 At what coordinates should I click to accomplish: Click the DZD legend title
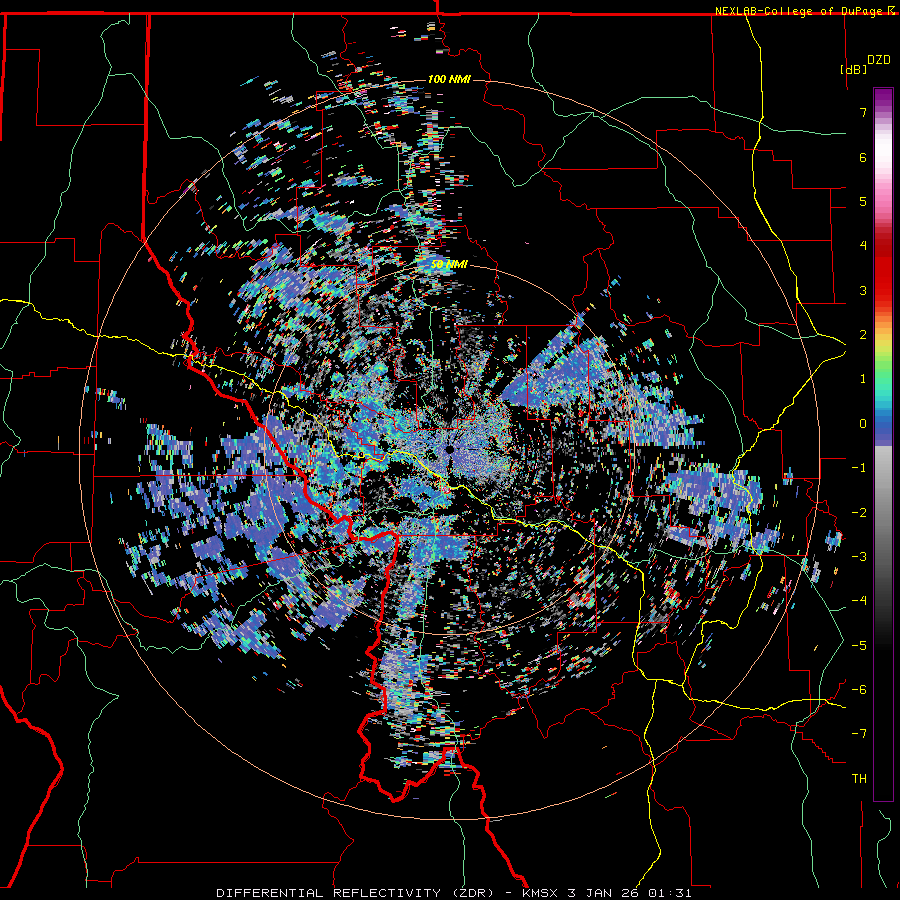pos(878,59)
